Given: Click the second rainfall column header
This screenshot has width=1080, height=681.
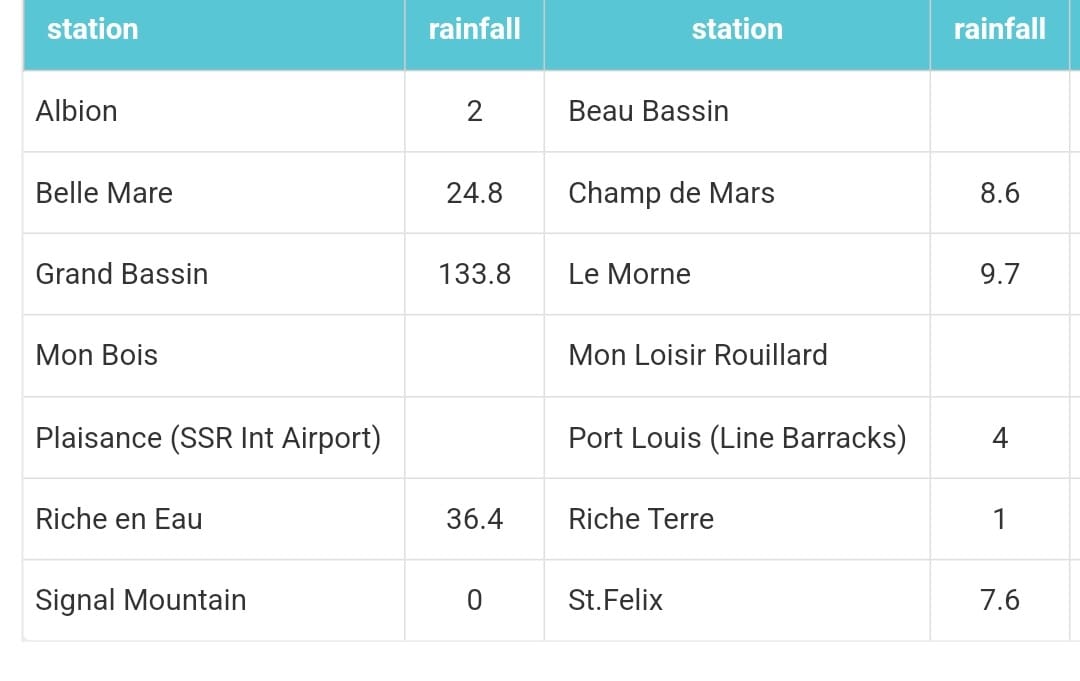Looking at the screenshot, I should 999,29.
